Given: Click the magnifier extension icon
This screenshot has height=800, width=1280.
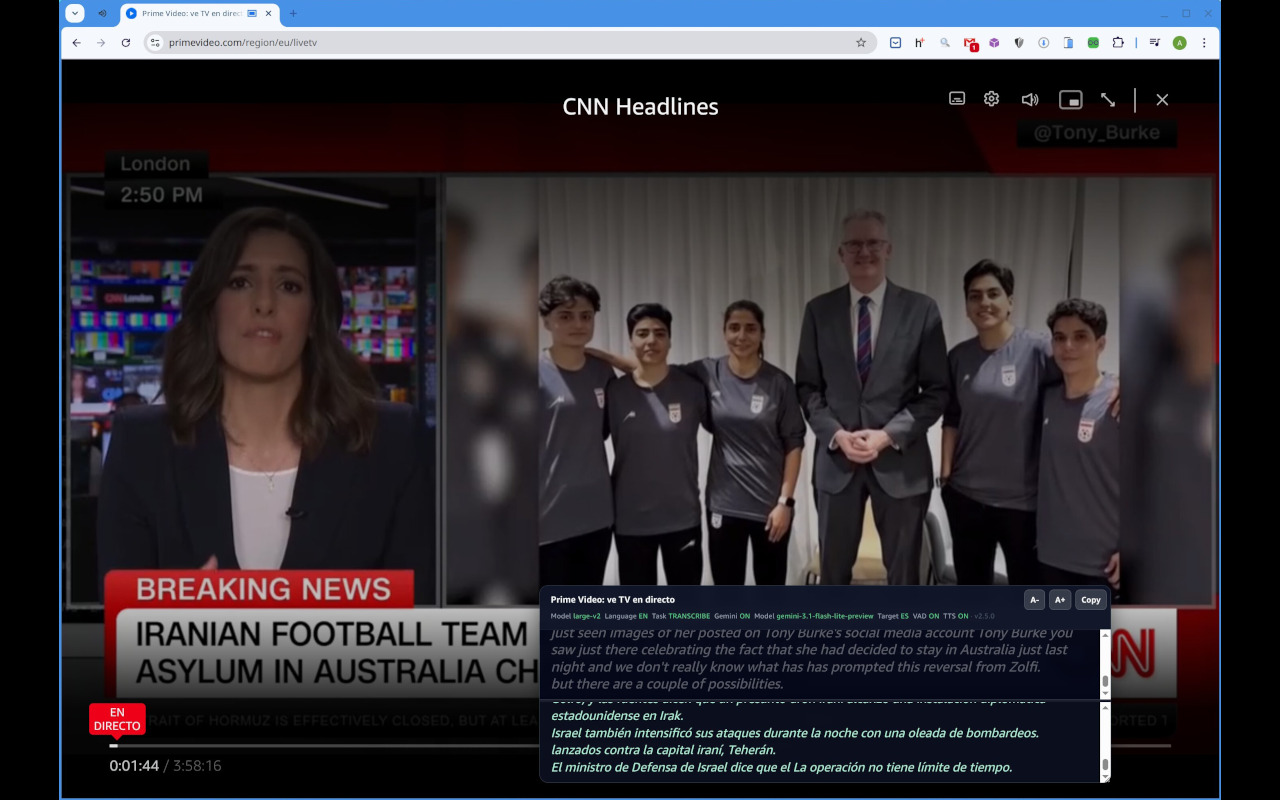Looking at the screenshot, I should click(945, 43).
